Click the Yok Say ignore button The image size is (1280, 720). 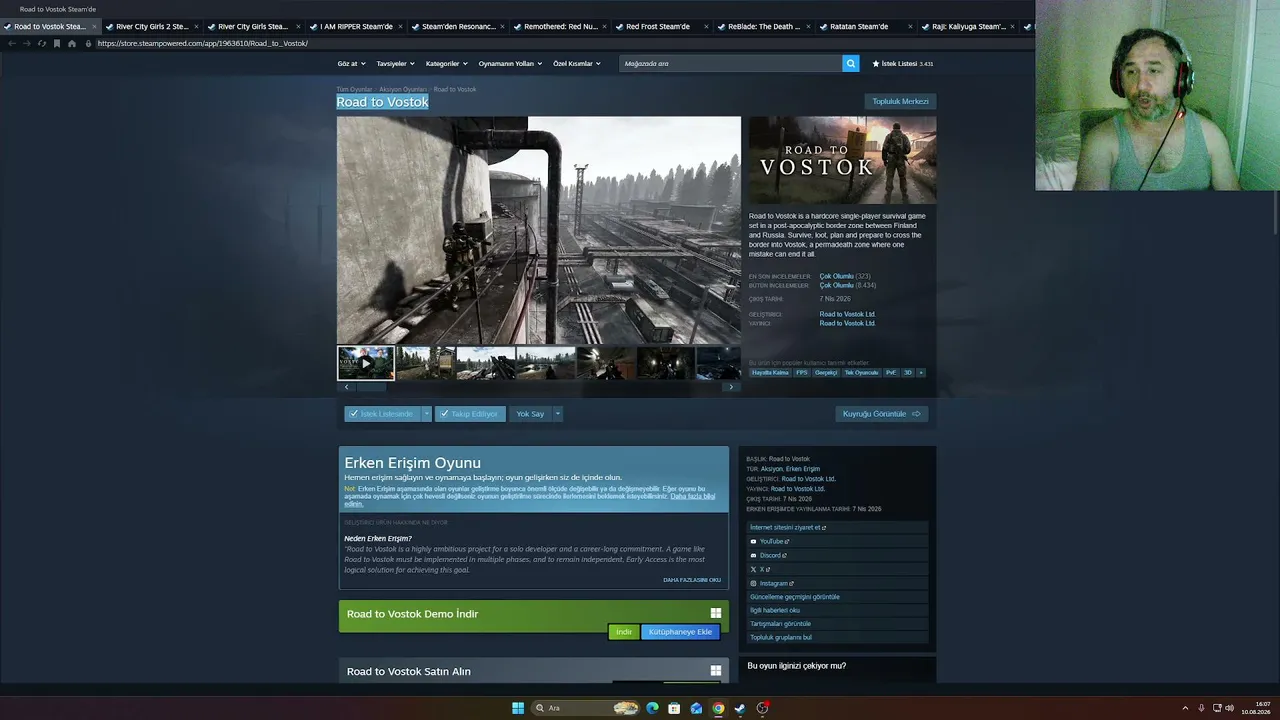point(530,414)
